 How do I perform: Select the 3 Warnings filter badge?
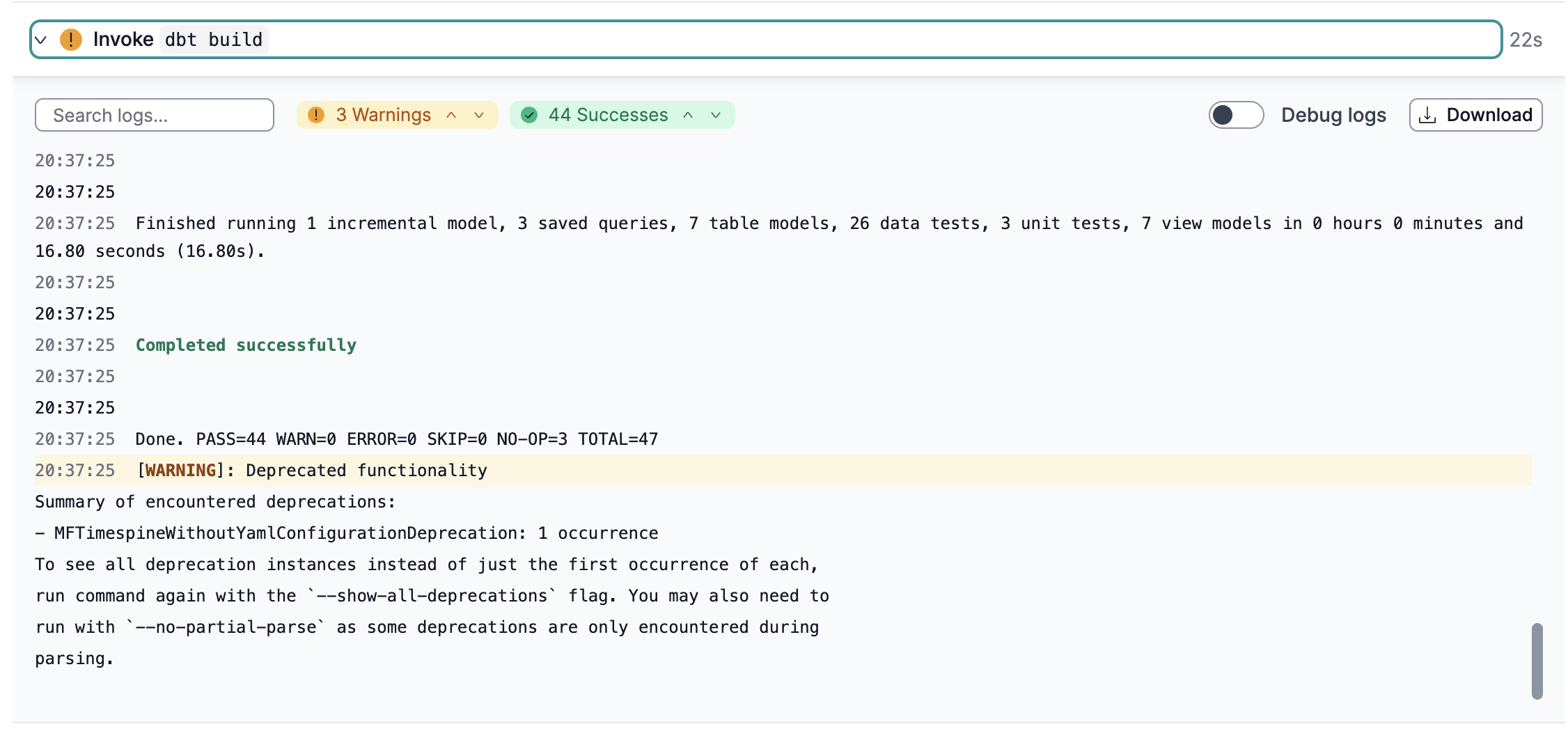tap(383, 115)
